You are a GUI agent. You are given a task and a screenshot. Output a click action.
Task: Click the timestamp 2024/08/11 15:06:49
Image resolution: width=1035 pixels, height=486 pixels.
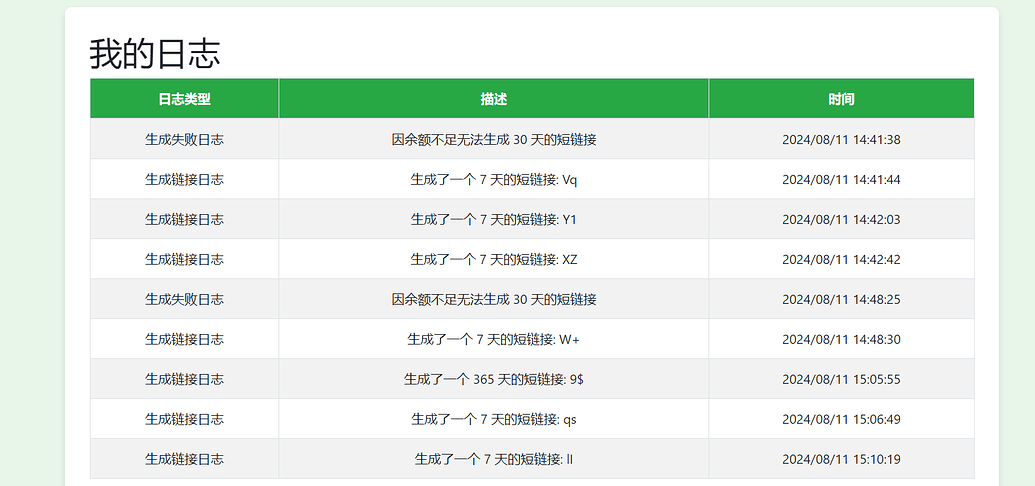(x=842, y=419)
